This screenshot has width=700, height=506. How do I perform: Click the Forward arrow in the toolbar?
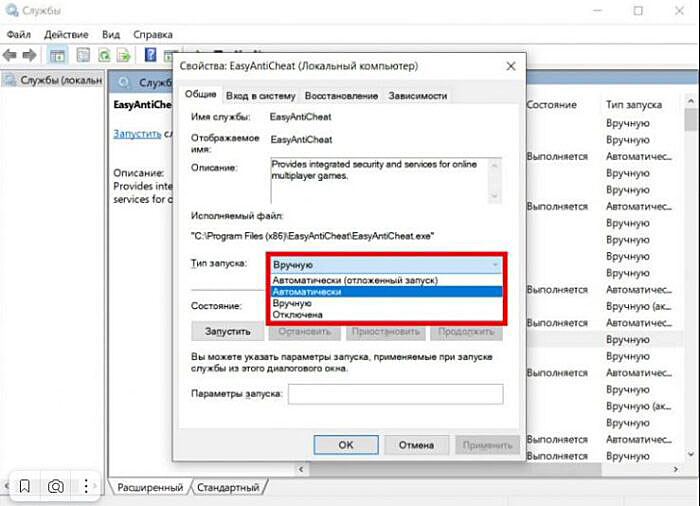(x=29, y=55)
